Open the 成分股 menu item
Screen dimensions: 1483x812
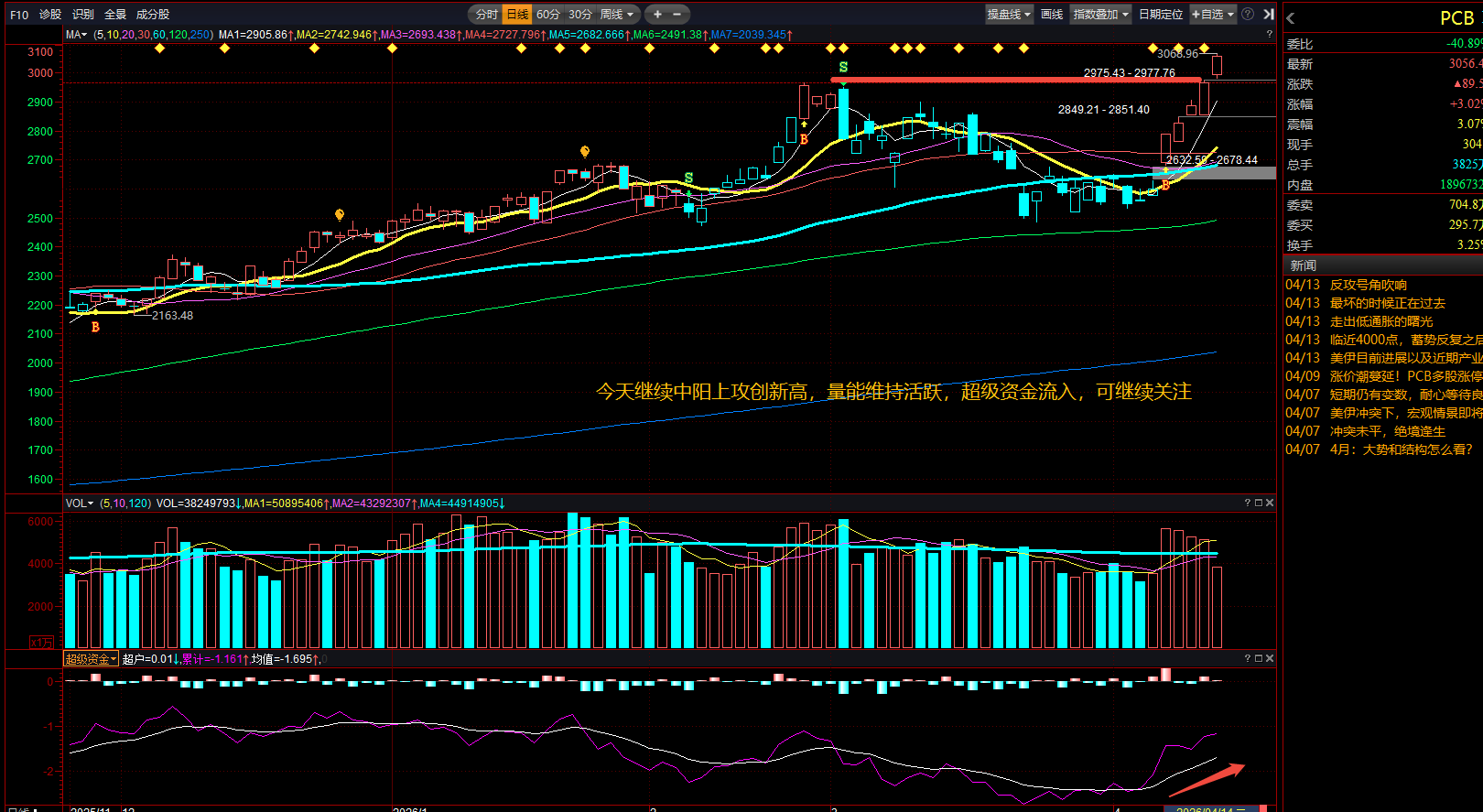153,15
